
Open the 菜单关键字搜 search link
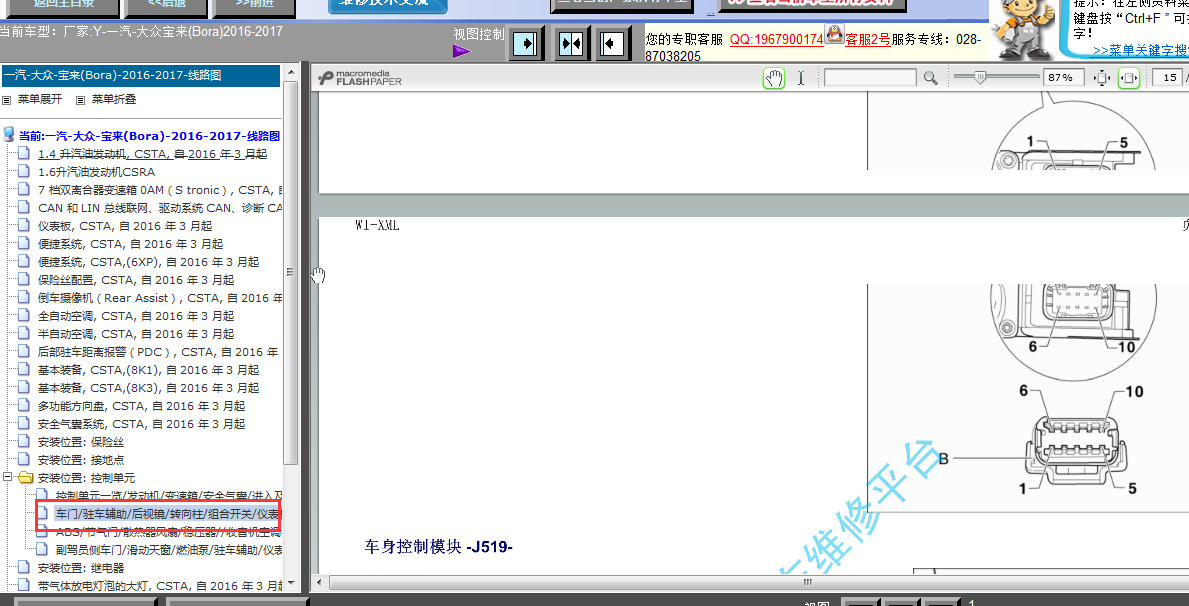[x=1140, y=50]
